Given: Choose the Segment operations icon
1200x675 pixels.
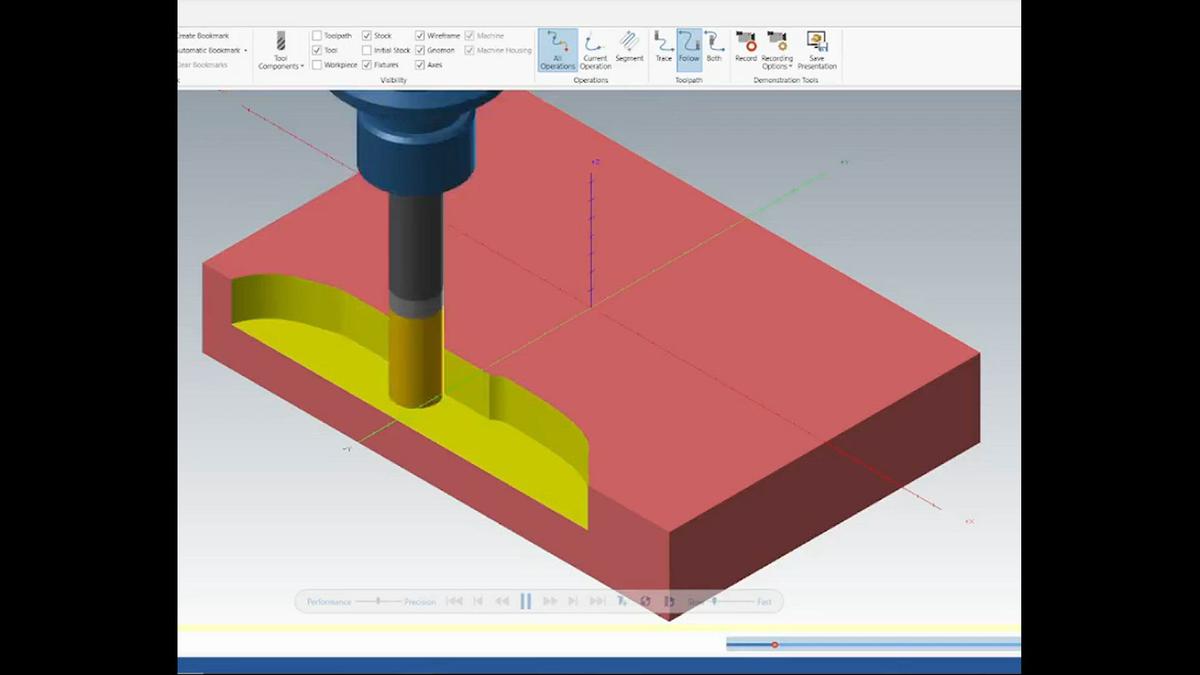Looking at the screenshot, I should [x=629, y=47].
